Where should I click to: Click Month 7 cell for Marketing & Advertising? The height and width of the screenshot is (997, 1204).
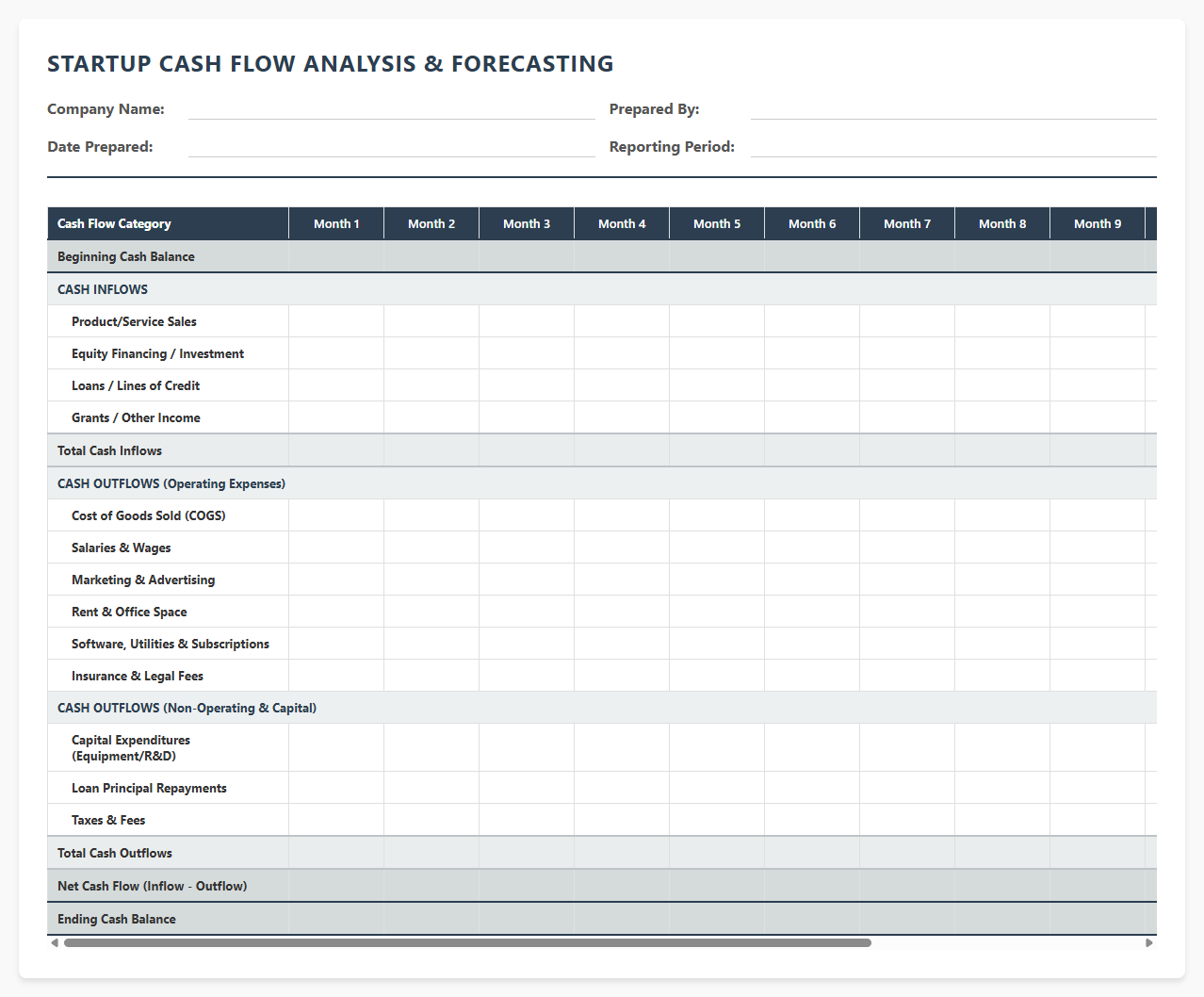click(x=907, y=580)
